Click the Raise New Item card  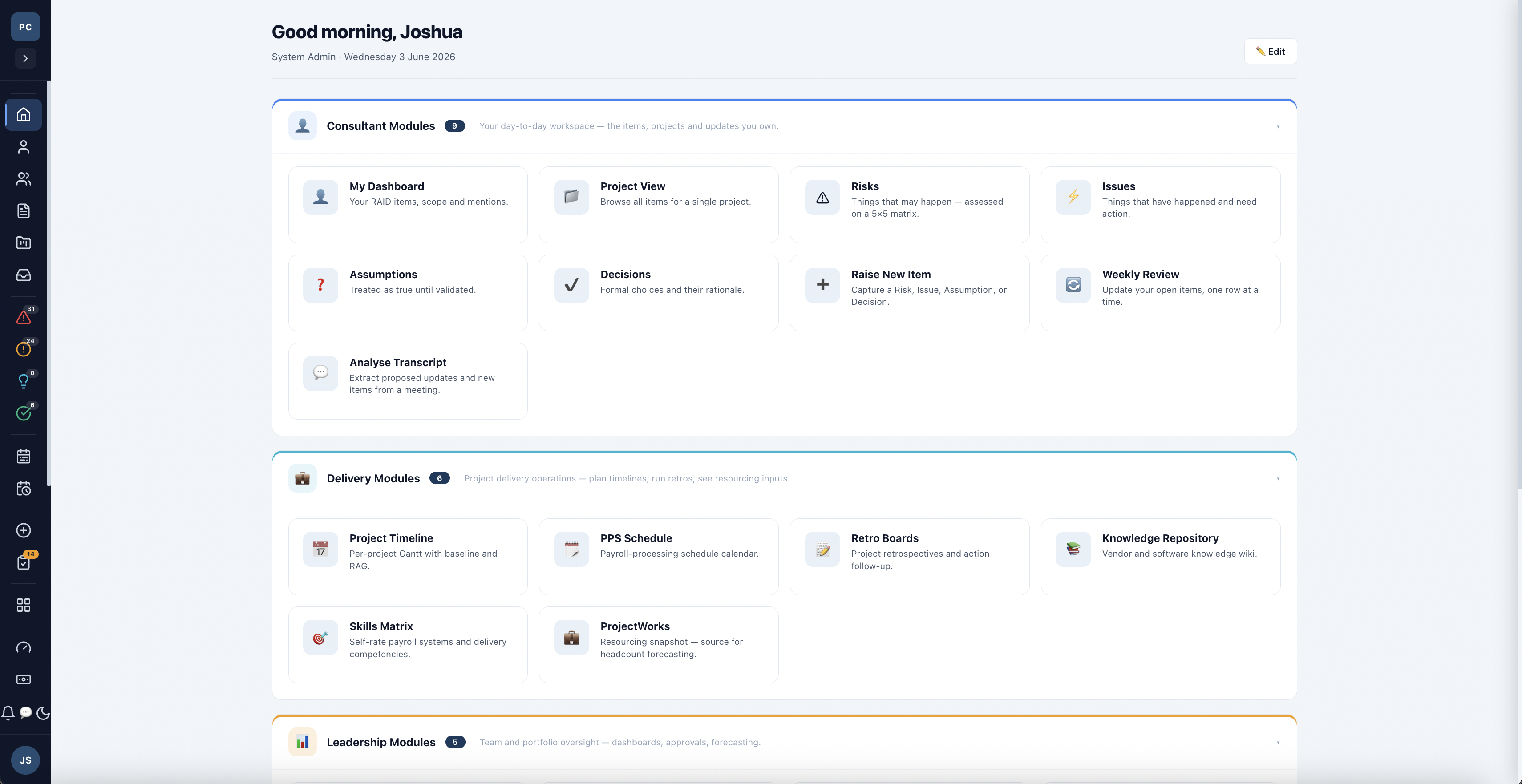tap(909, 292)
